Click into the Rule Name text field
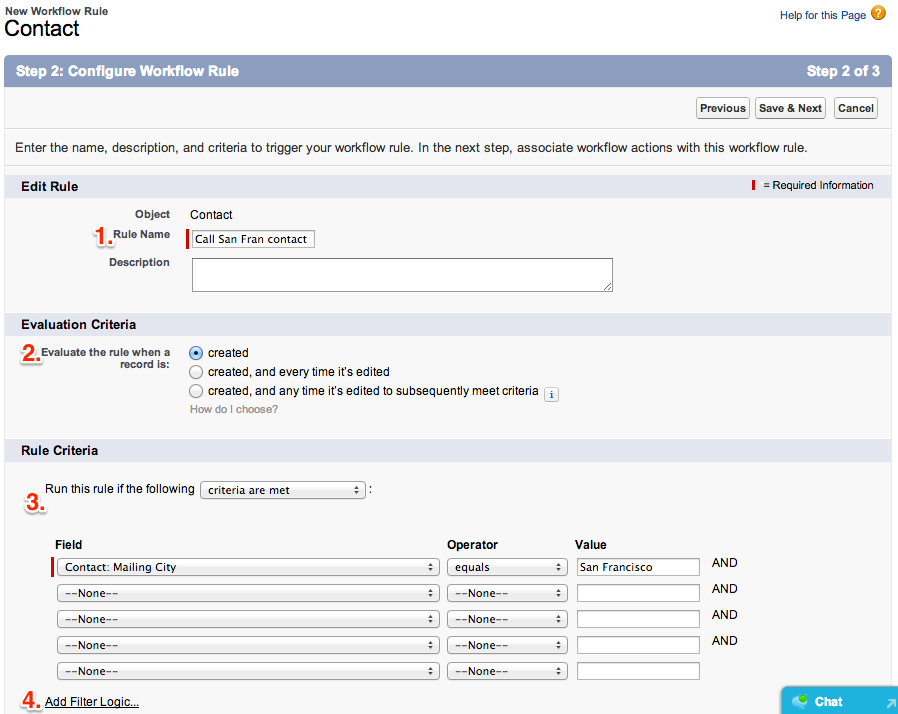 pos(253,240)
